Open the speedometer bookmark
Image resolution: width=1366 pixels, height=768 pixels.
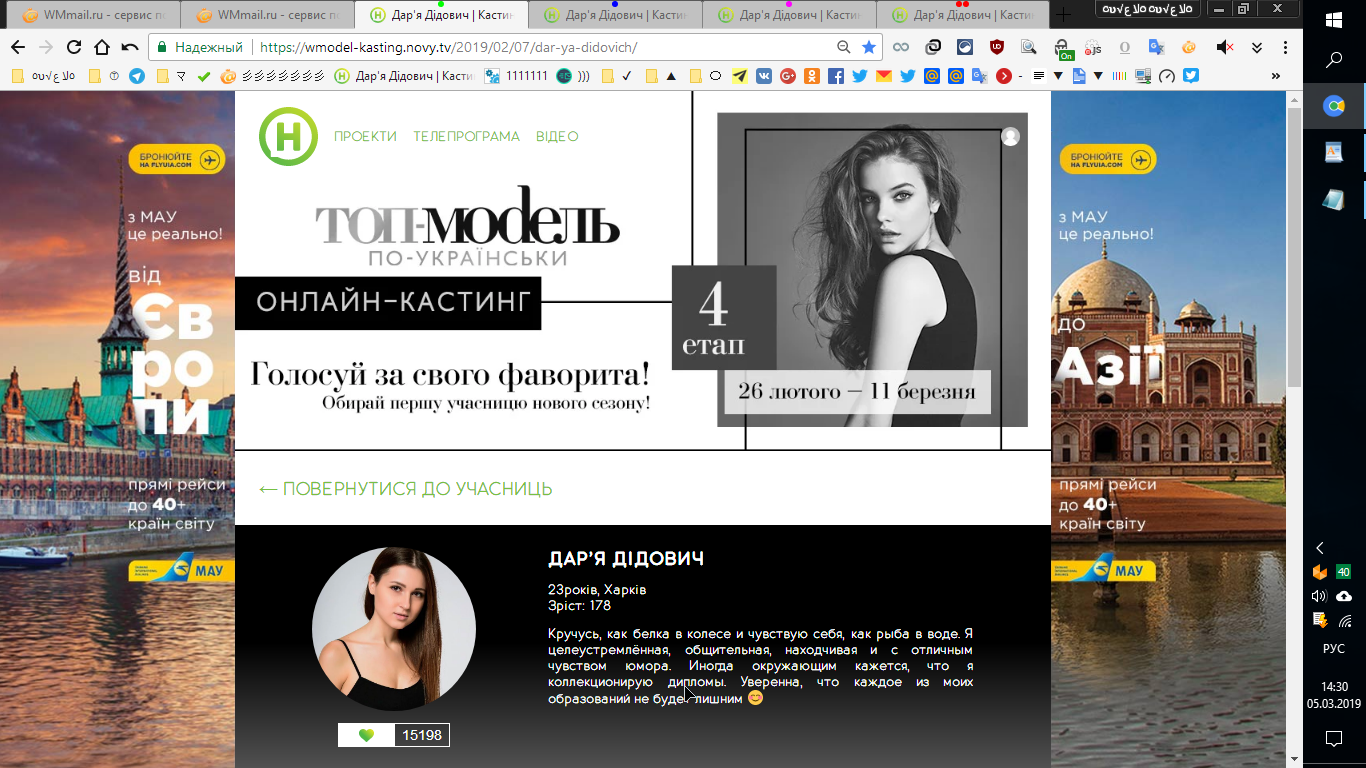click(1166, 76)
